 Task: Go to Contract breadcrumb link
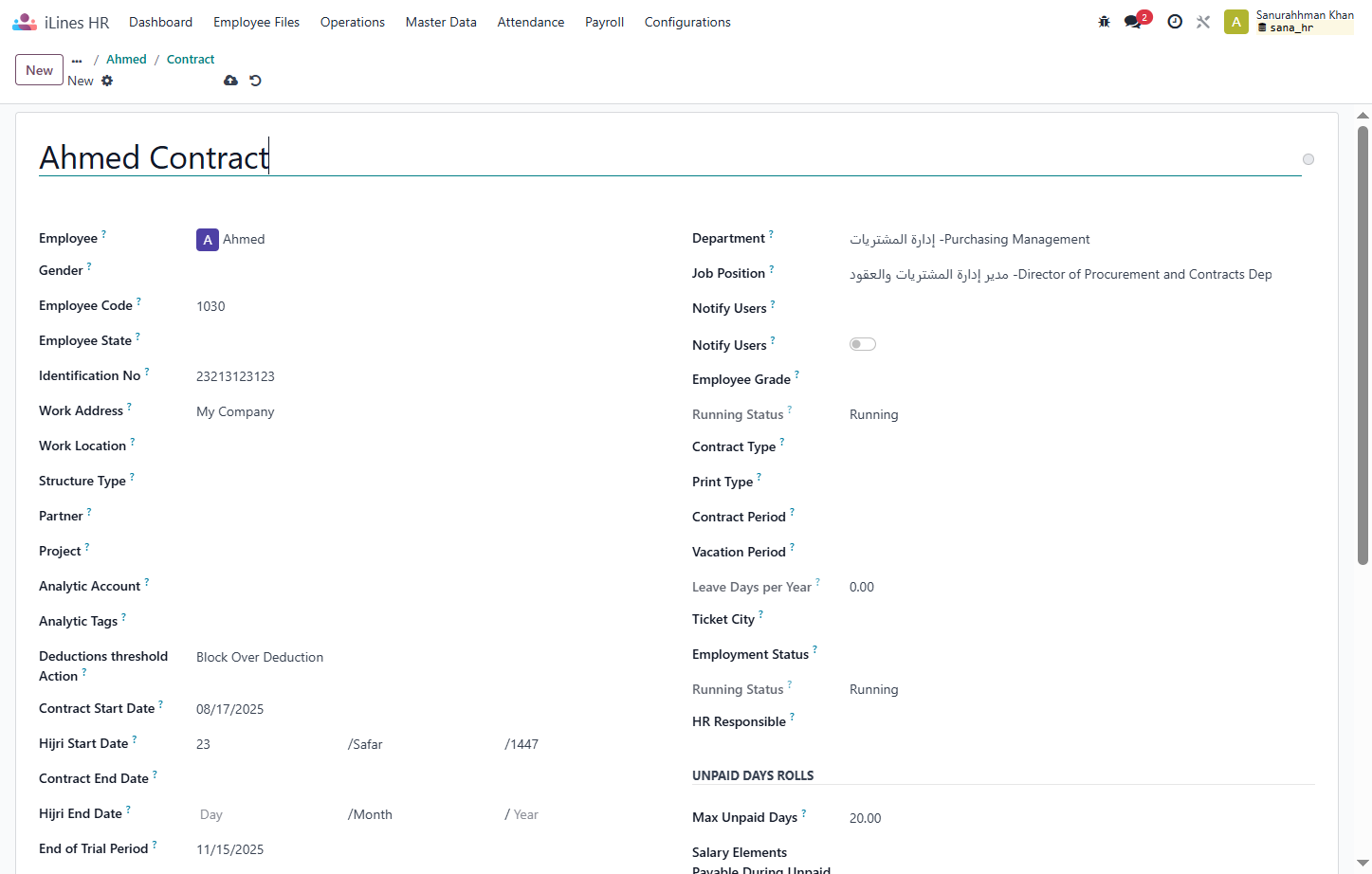click(x=191, y=59)
